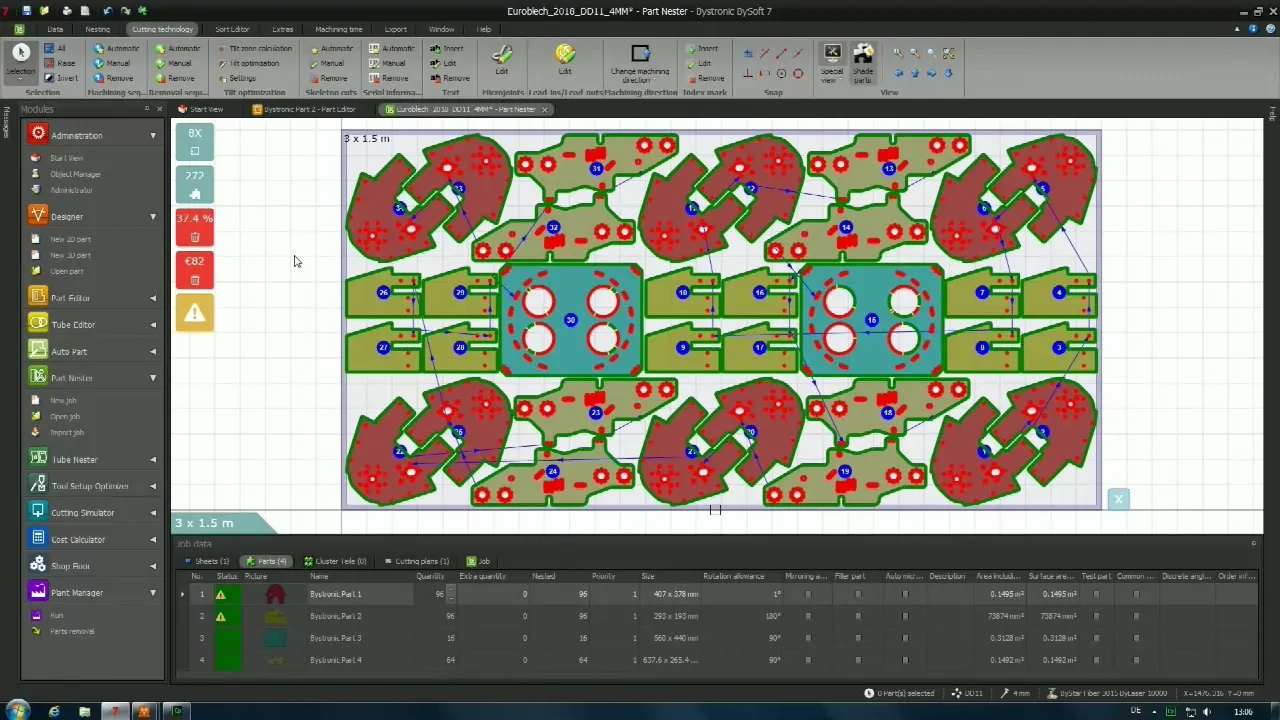Open the Sort Editor ribbon tab
This screenshot has height=720, width=1280.
232,29
